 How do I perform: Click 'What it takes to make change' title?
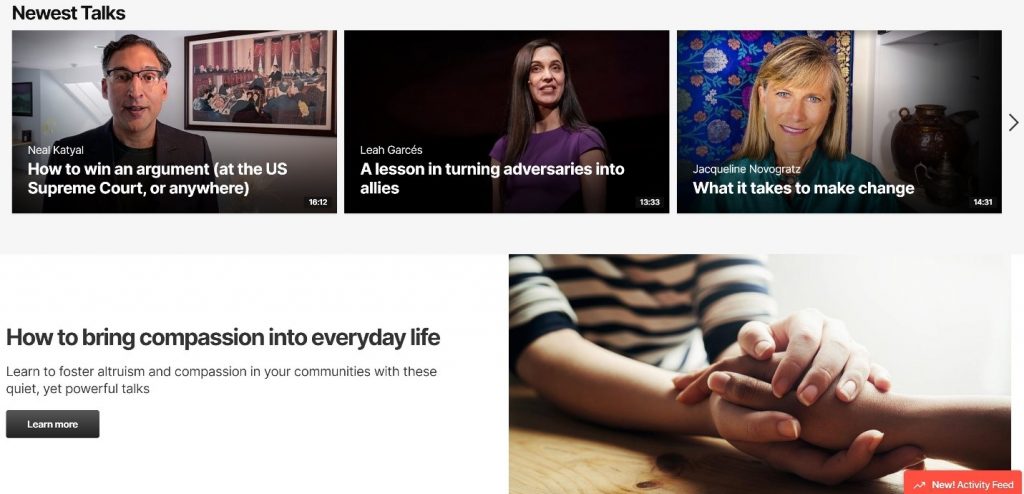(803, 188)
